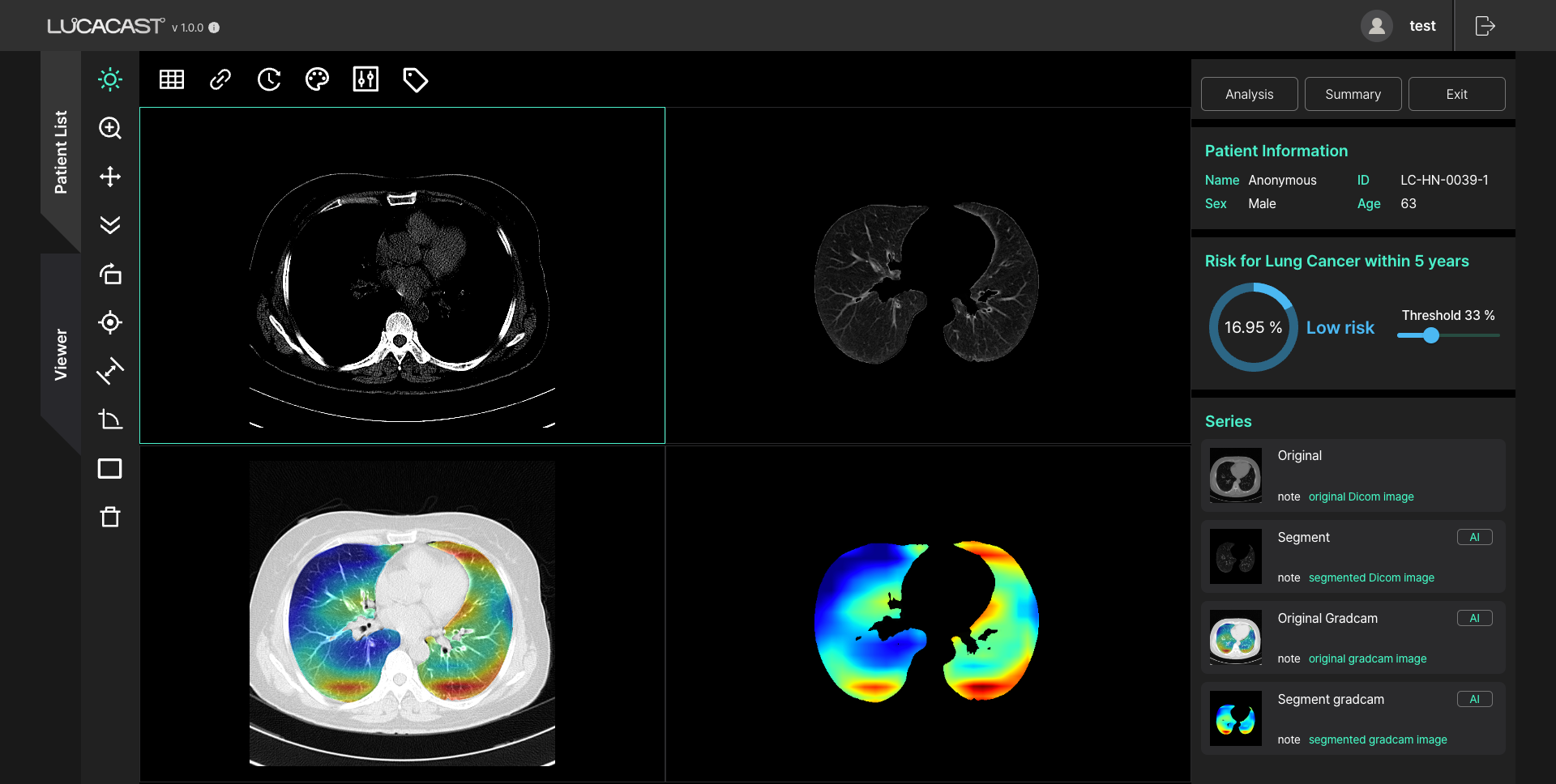Click the 16.95 % risk gauge
1556x784 pixels.
tap(1253, 327)
